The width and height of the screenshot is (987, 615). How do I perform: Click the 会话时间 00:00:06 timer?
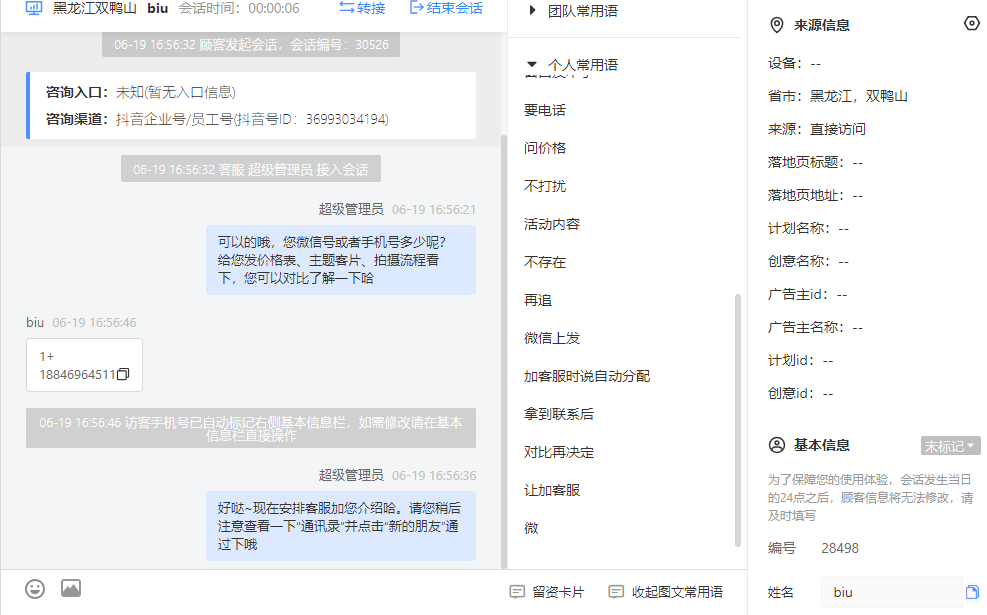click(239, 8)
